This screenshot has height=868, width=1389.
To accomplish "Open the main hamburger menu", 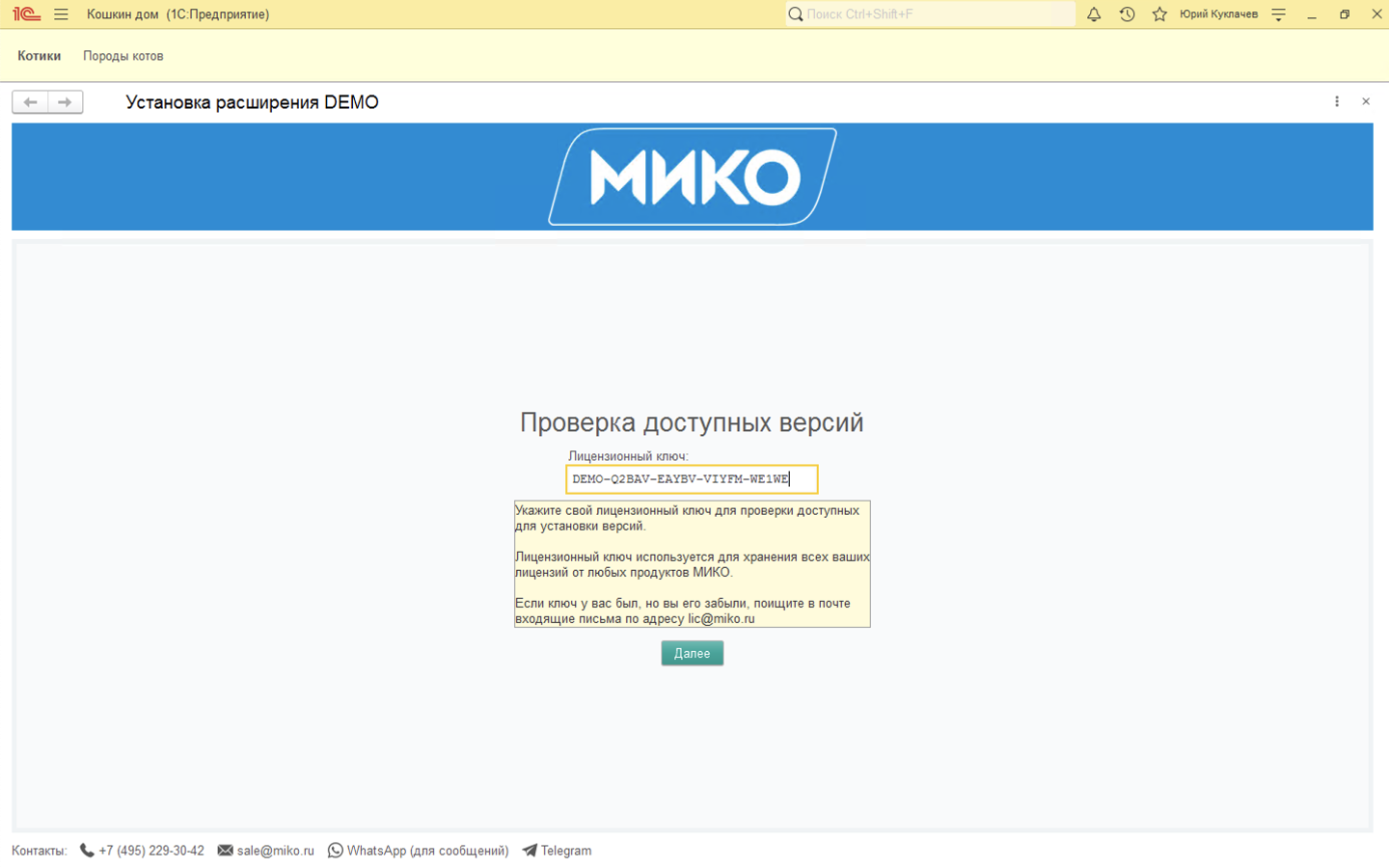I will (x=61, y=14).
